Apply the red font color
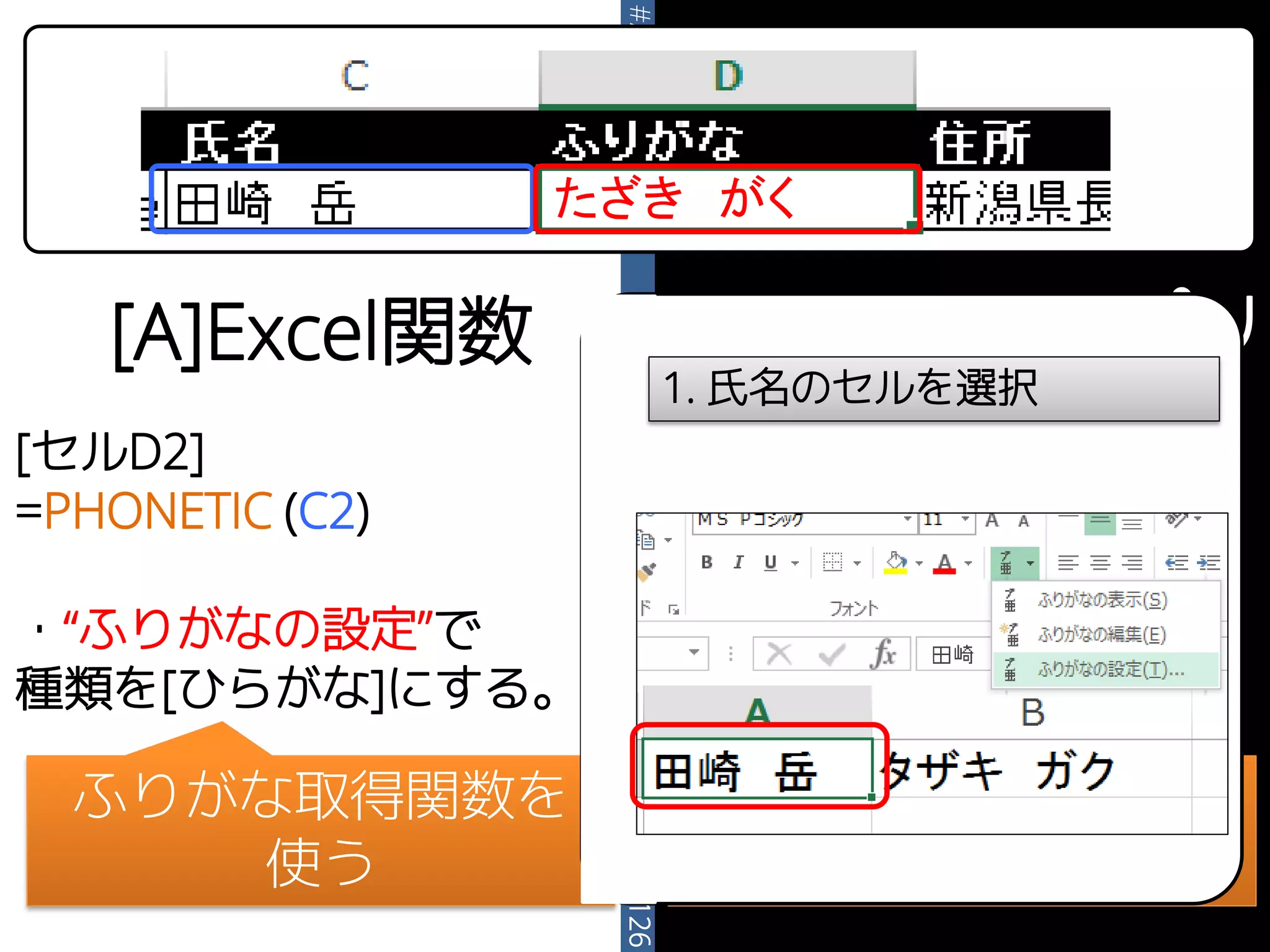 tap(944, 563)
